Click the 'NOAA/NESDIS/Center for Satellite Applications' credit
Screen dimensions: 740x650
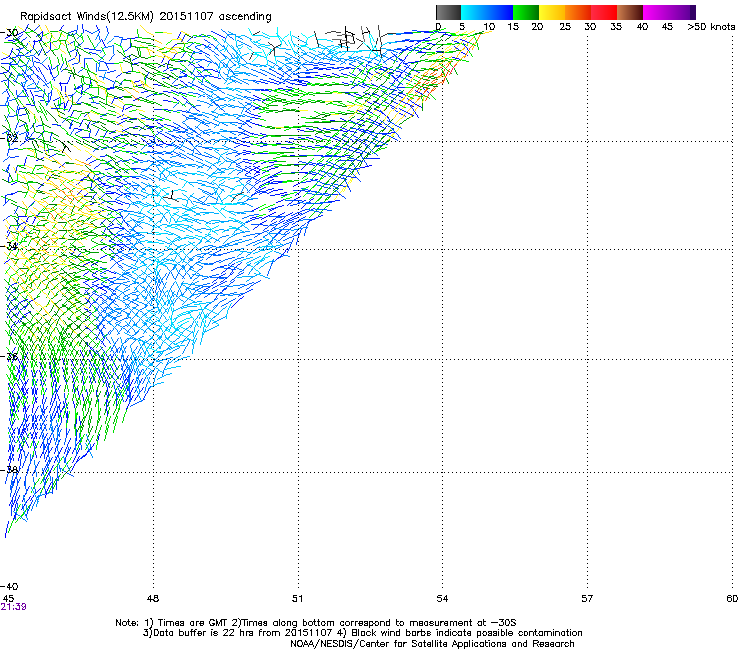click(x=432, y=643)
